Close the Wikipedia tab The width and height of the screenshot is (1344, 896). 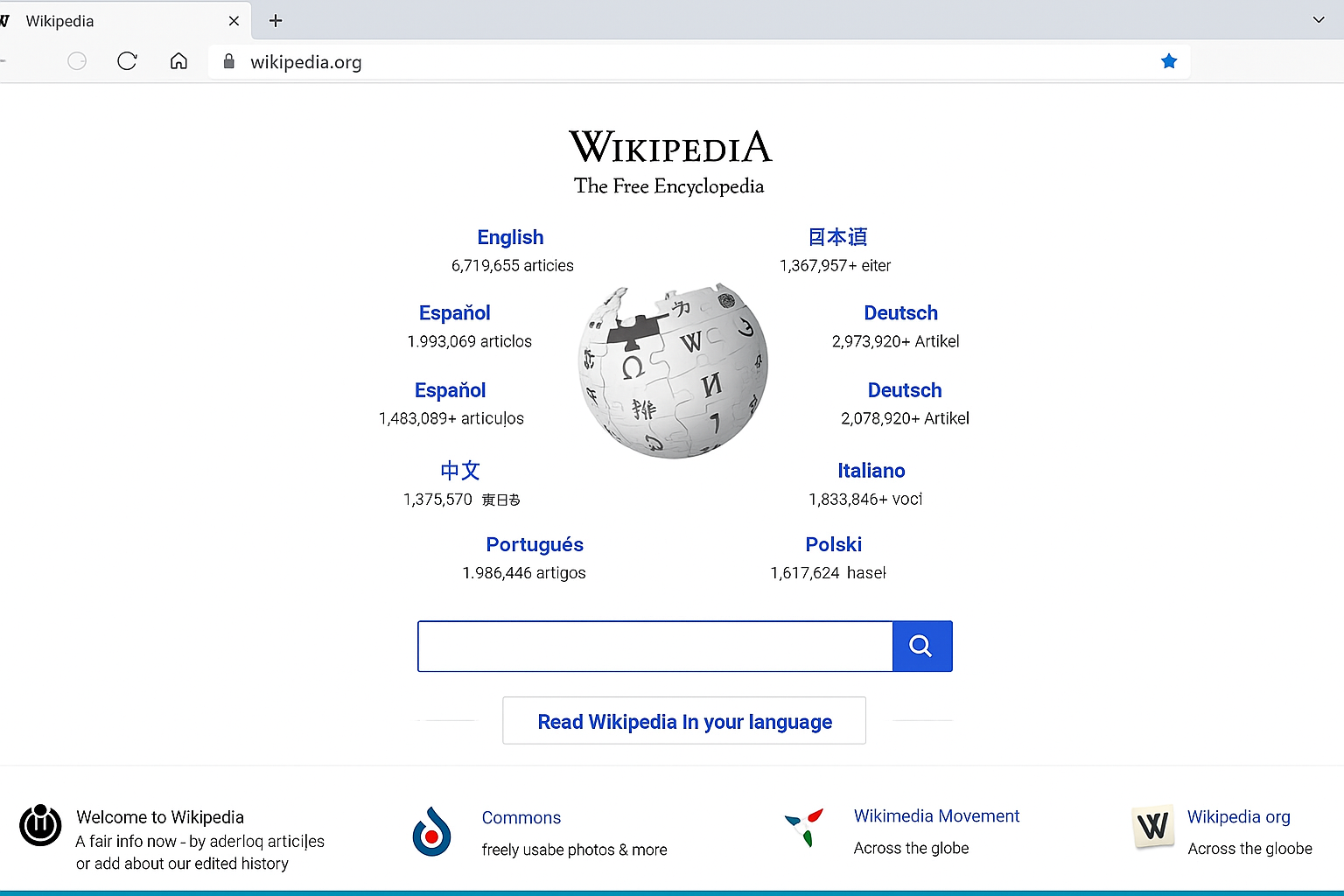coord(234,21)
